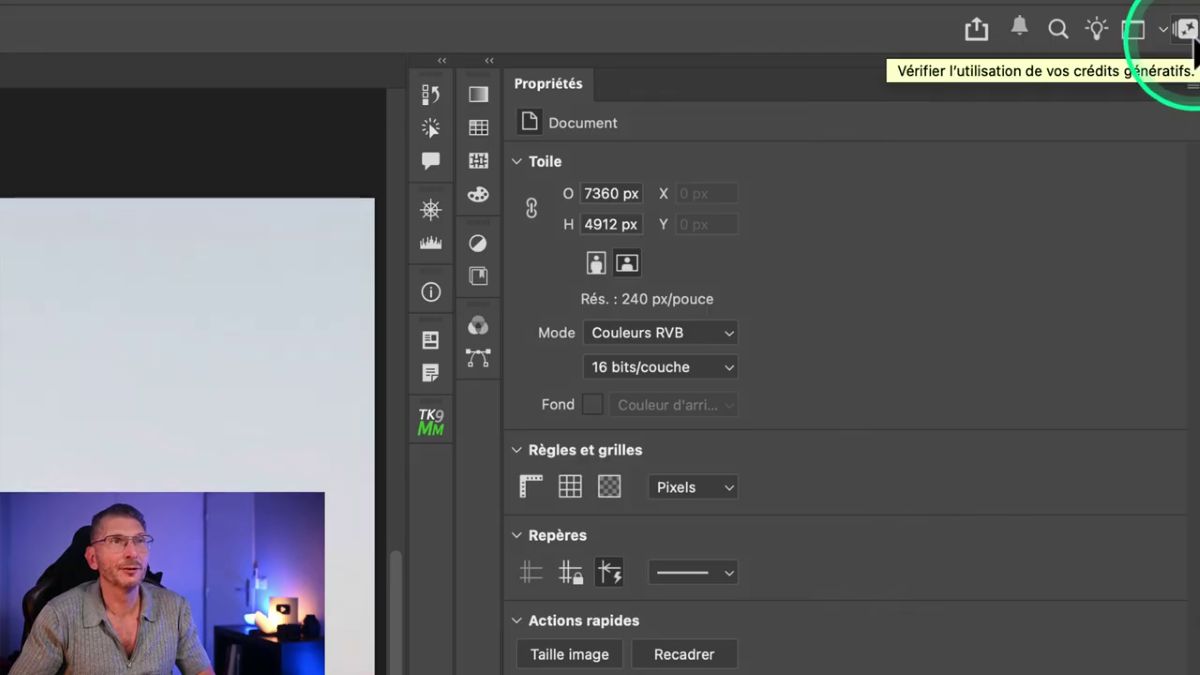Screen dimensions: 1200x675
Task: Open the Propriétés panel options menu
Action: (x=1192, y=87)
